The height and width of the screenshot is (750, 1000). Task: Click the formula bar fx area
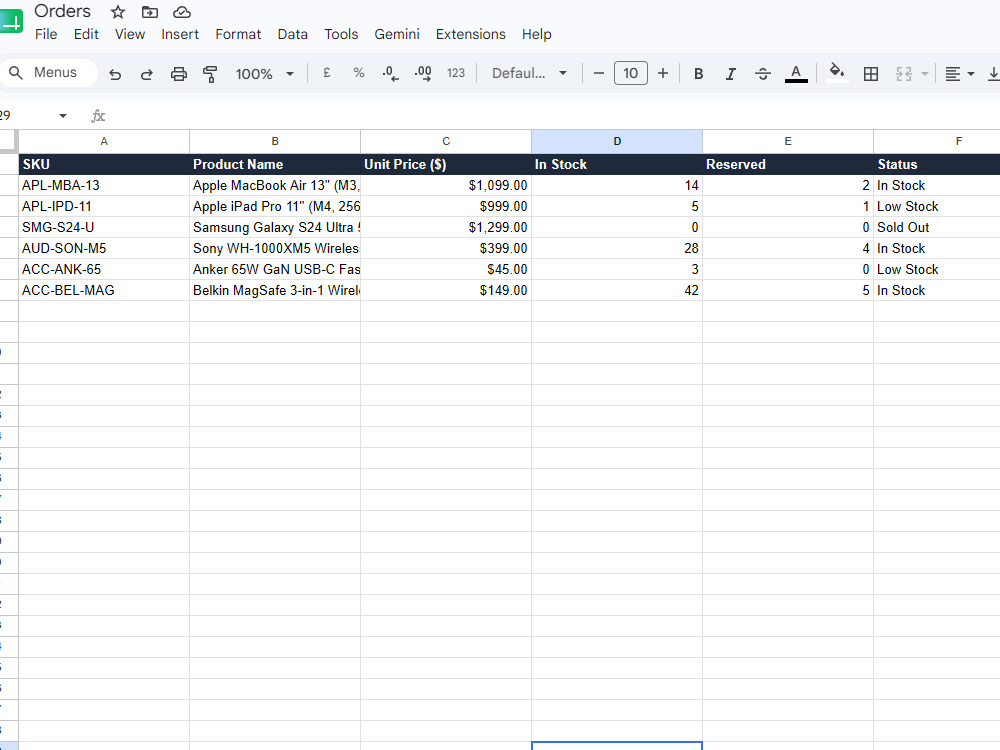[98, 116]
